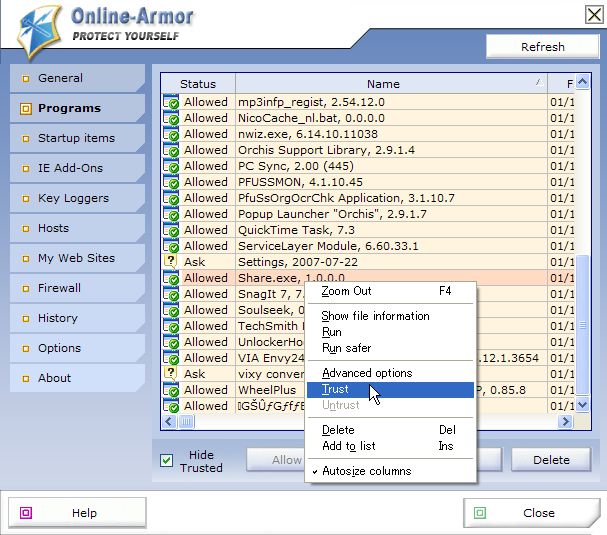Viewport: 607px width, 535px height.
Task: Click the purple square icon on Help button
Action: 26,513
